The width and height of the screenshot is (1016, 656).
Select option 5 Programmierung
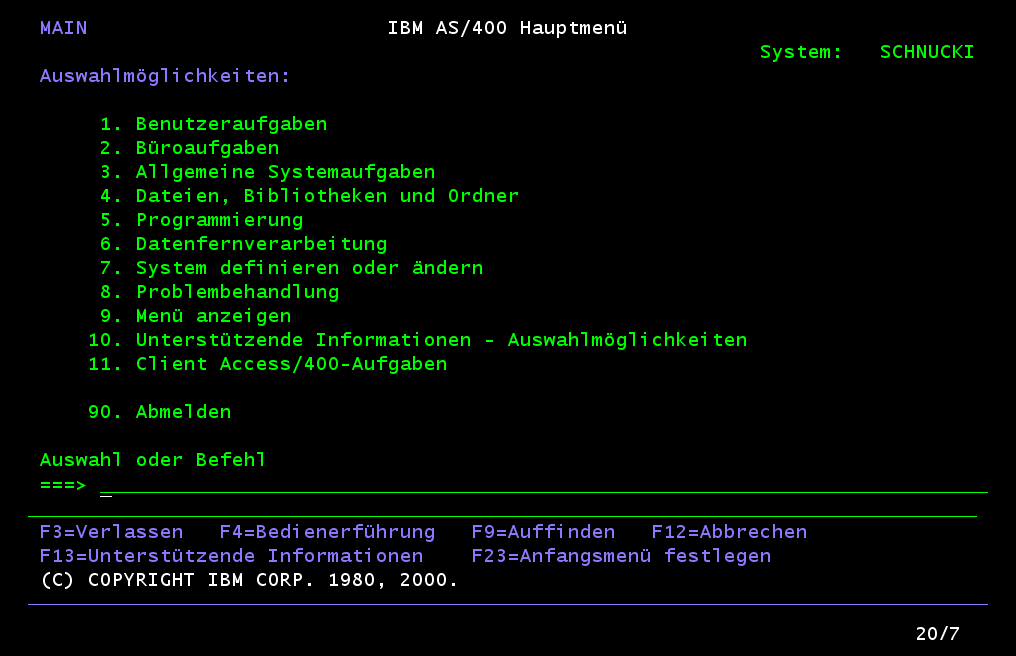point(202,220)
